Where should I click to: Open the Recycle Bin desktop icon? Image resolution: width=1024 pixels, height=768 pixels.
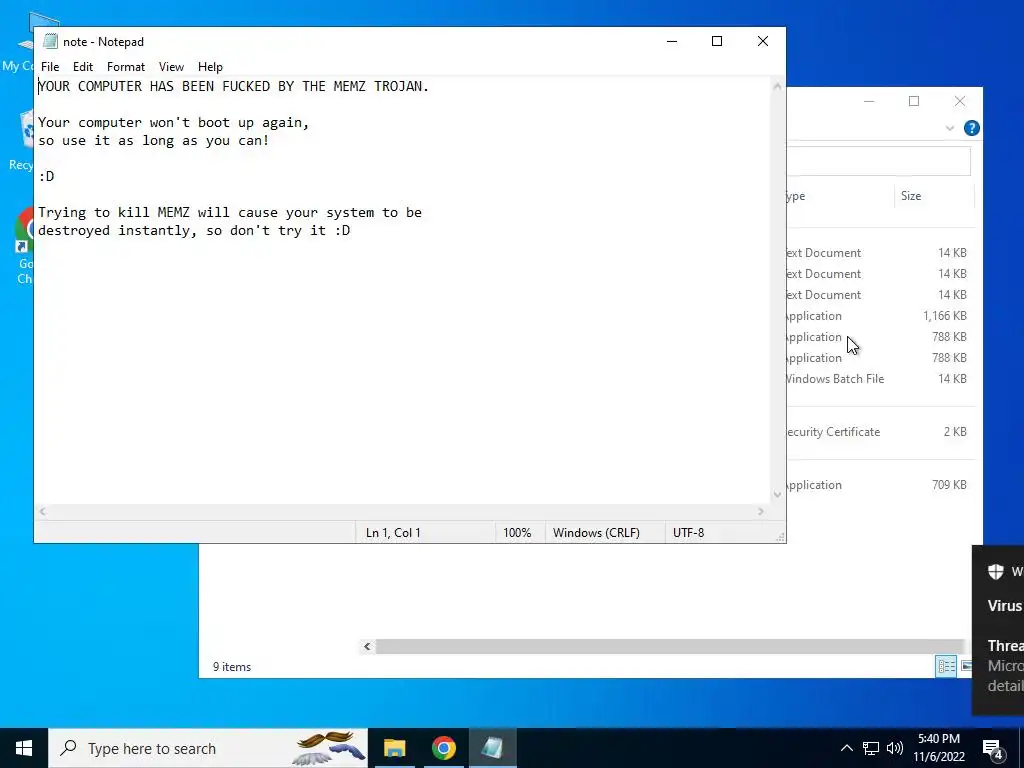tap(23, 140)
